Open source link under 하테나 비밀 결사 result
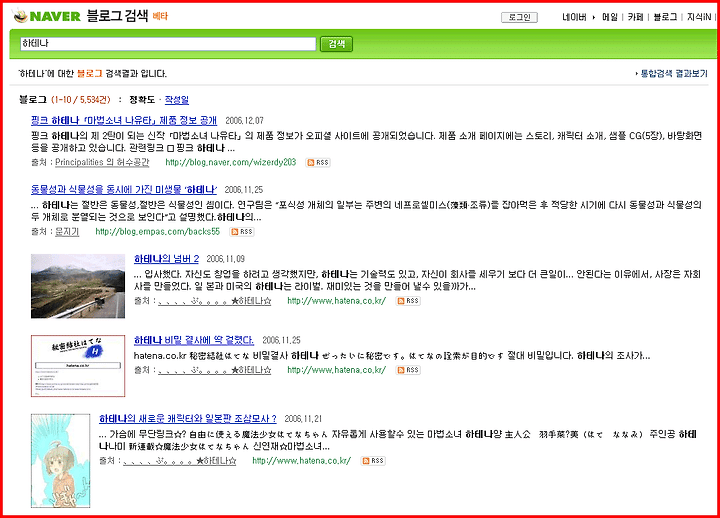 214,370
